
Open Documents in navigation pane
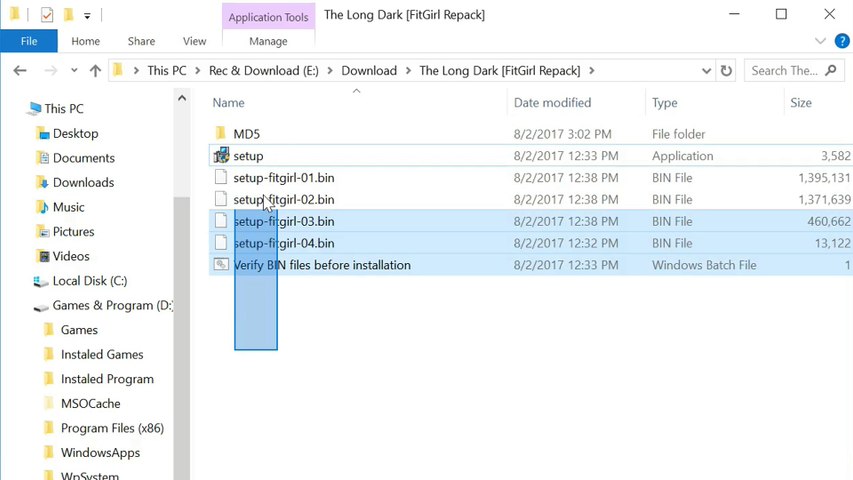[x=83, y=158]
